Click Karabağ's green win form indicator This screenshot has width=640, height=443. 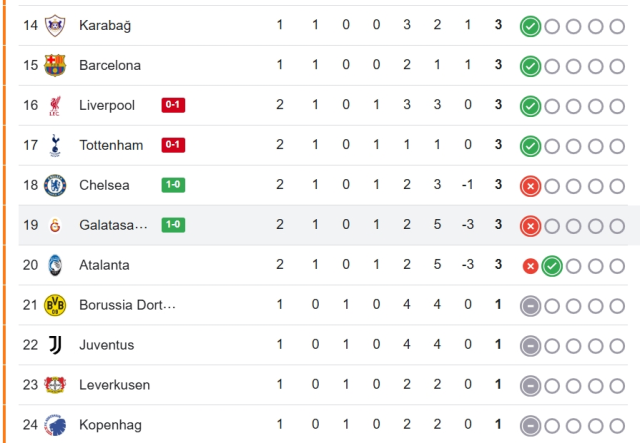(530, 25)
